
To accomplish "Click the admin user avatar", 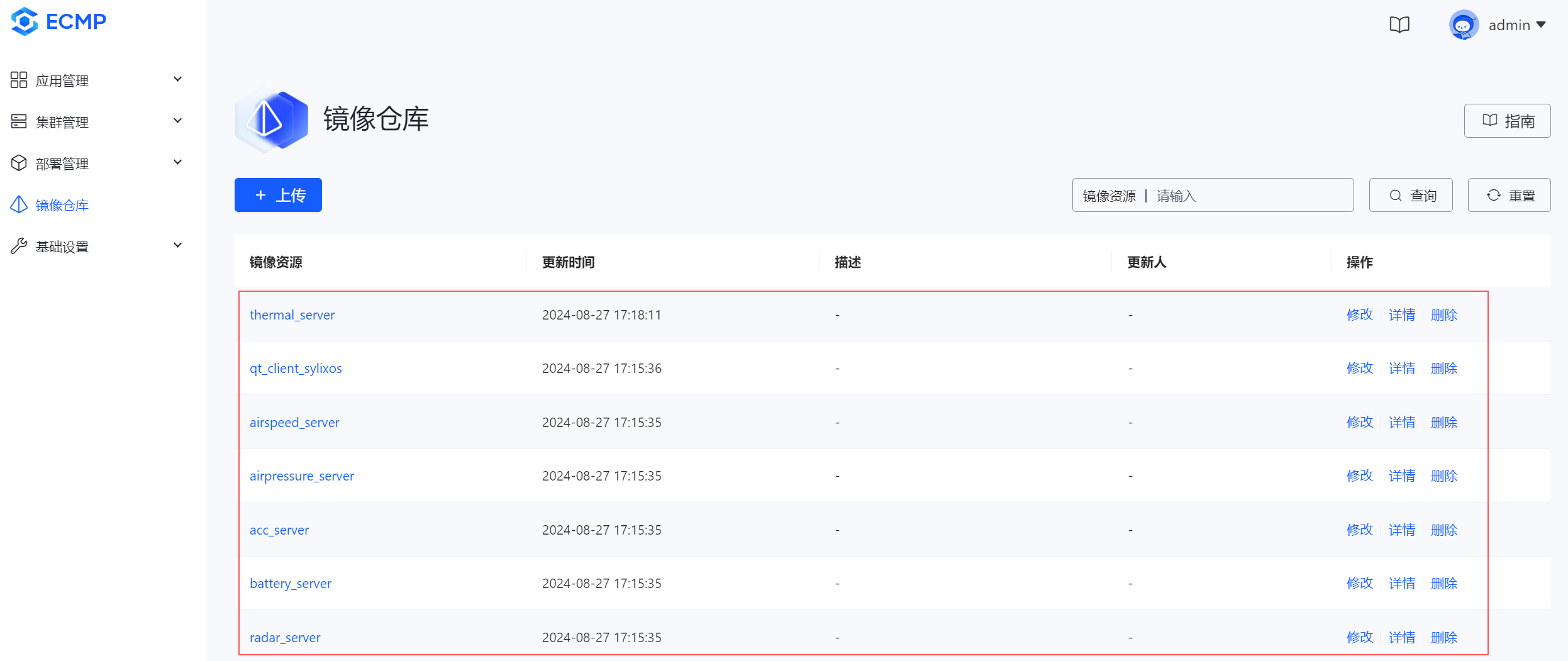I will [1464, 25].
